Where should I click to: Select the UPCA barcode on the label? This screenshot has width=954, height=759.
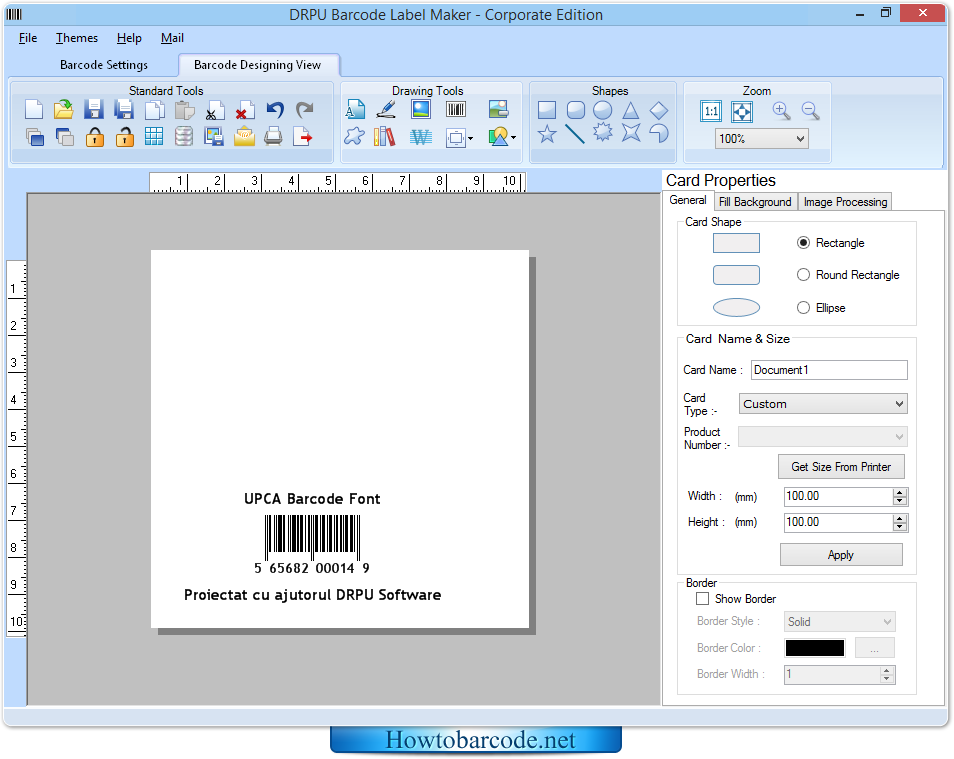(312, 545)
